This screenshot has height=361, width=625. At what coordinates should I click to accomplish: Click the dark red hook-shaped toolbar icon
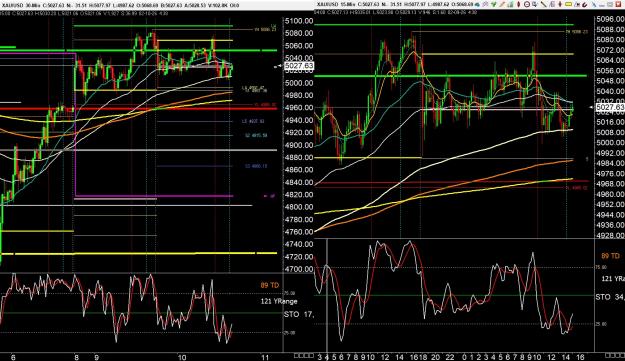585,4
